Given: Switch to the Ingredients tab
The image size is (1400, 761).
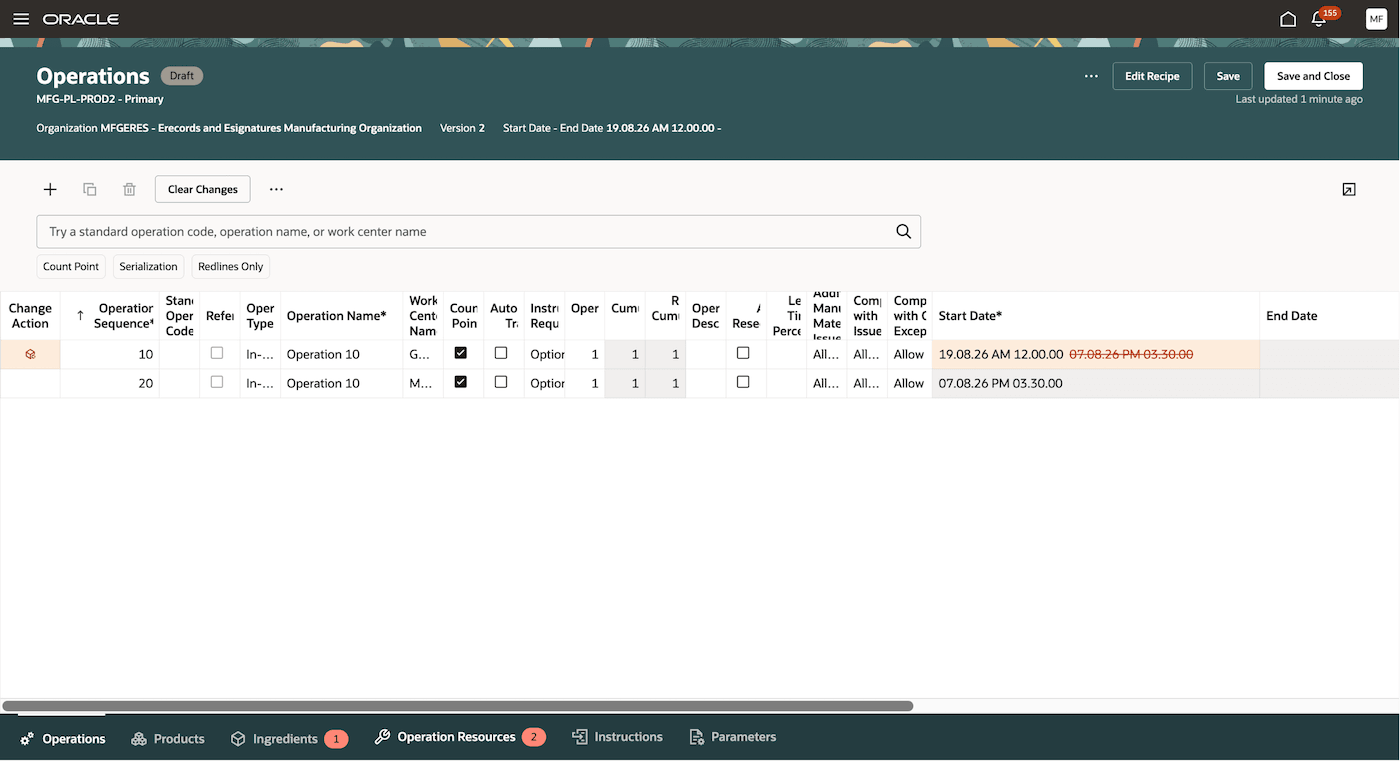Looking at the screenshot, I should 288,738.
